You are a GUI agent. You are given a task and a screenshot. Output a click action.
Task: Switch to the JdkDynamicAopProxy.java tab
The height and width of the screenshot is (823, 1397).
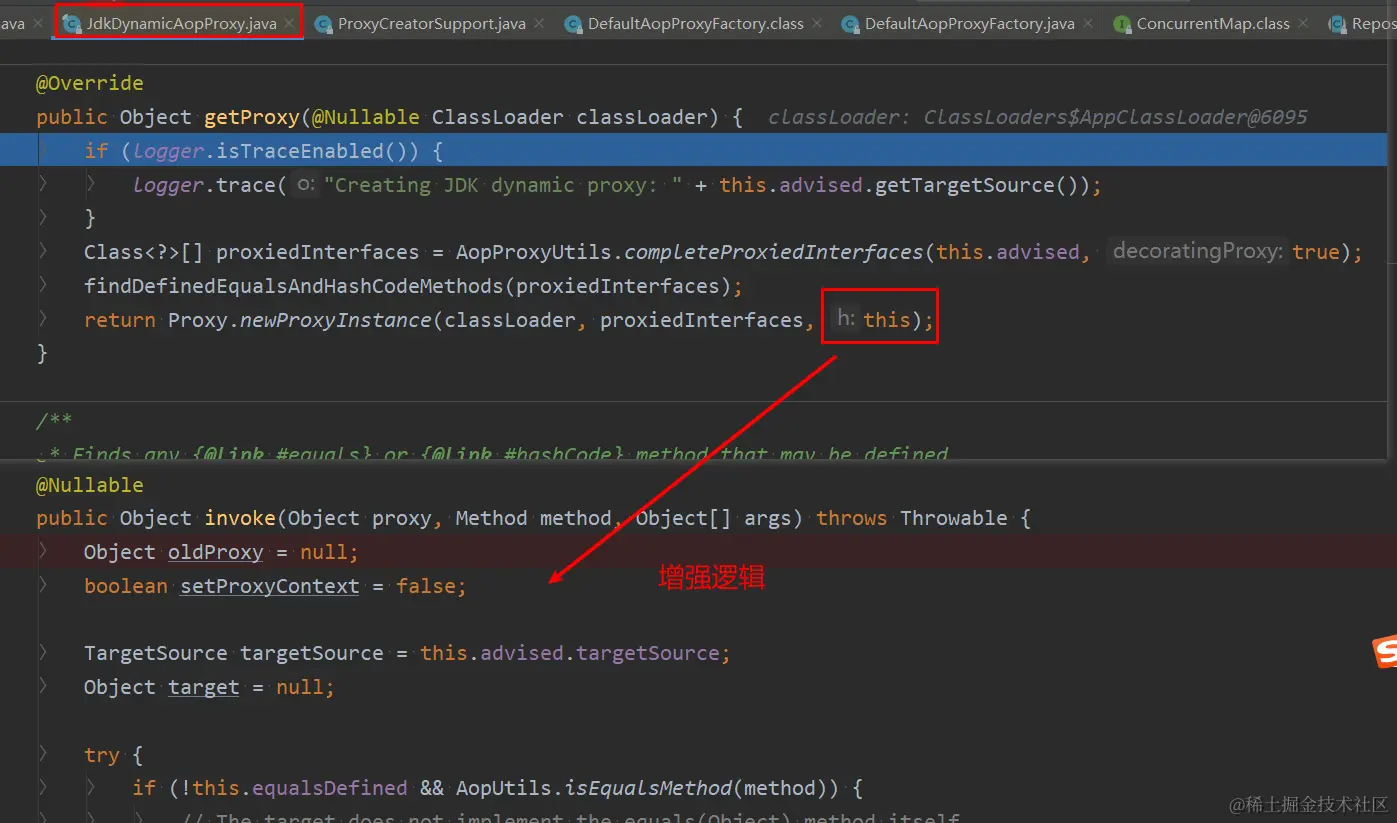click(181, 23)
